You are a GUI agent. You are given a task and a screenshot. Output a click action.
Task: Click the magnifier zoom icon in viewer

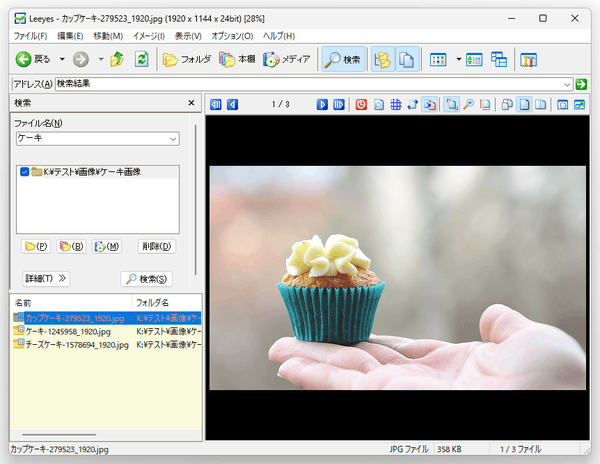coord(468,104)
